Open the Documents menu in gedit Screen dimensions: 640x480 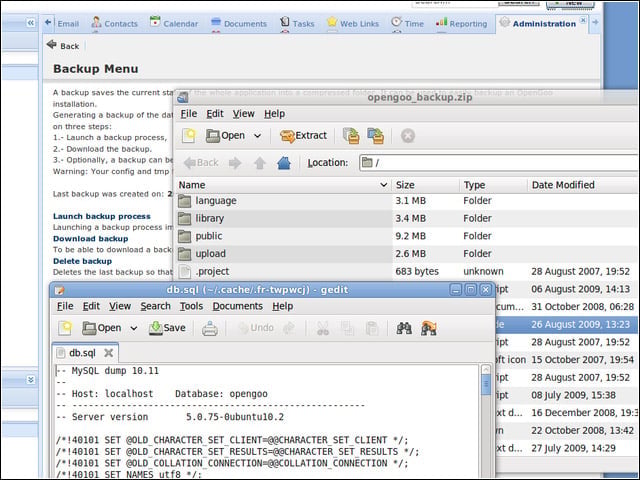point(238,306)
